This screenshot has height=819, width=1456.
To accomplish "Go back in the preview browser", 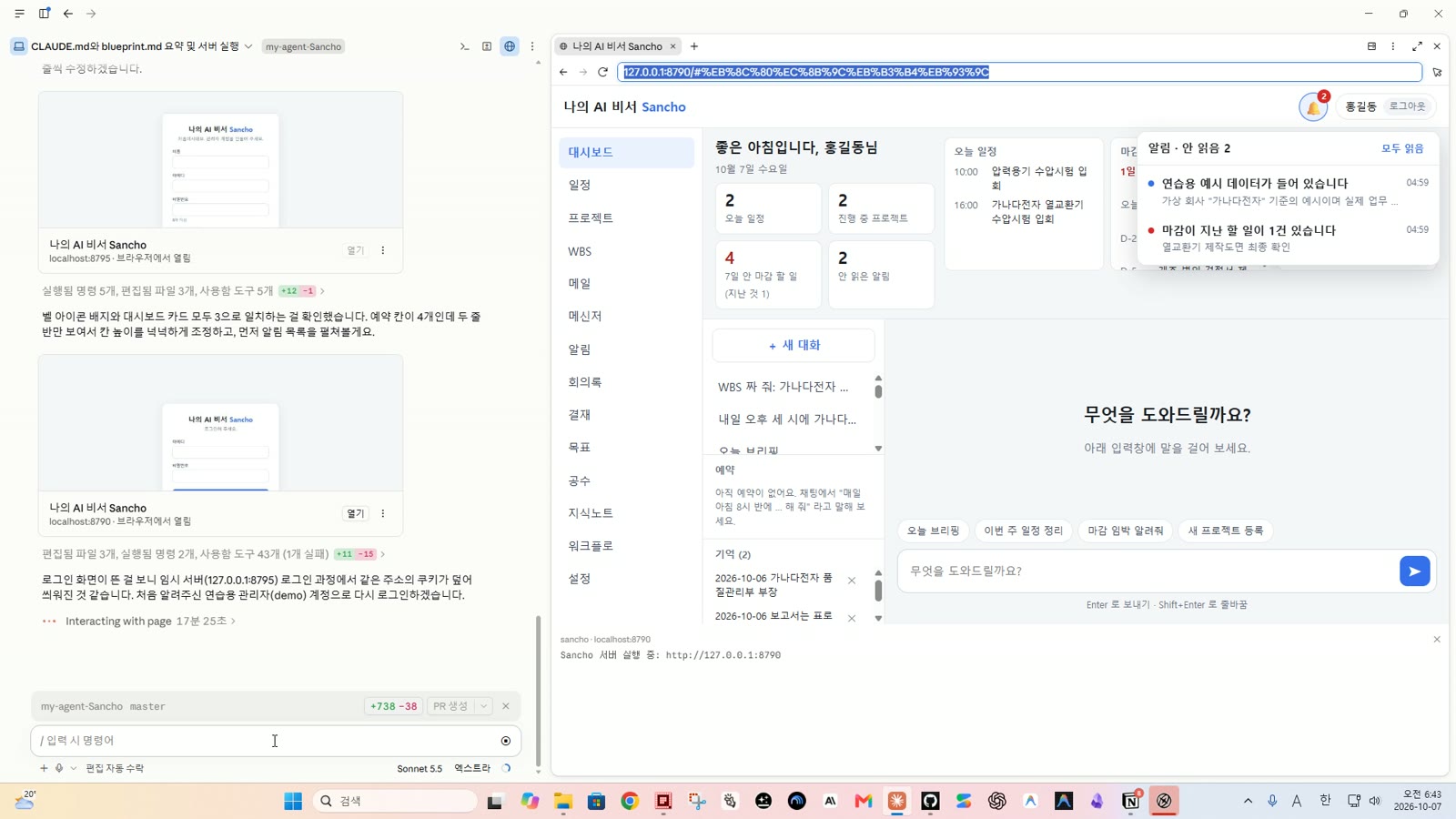I will 563,72.
